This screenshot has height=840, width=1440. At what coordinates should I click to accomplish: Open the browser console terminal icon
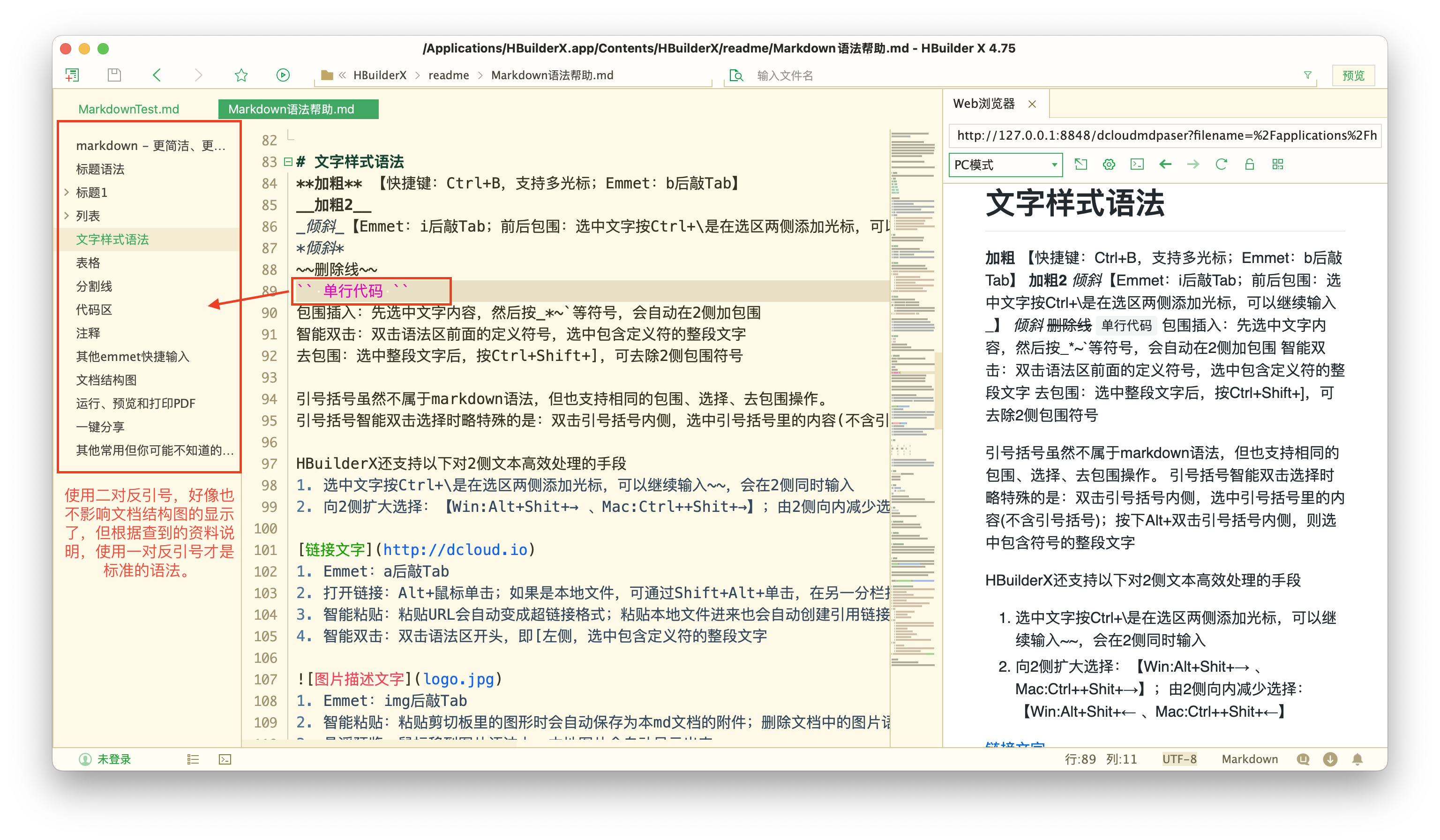(x=1137, y=165)
